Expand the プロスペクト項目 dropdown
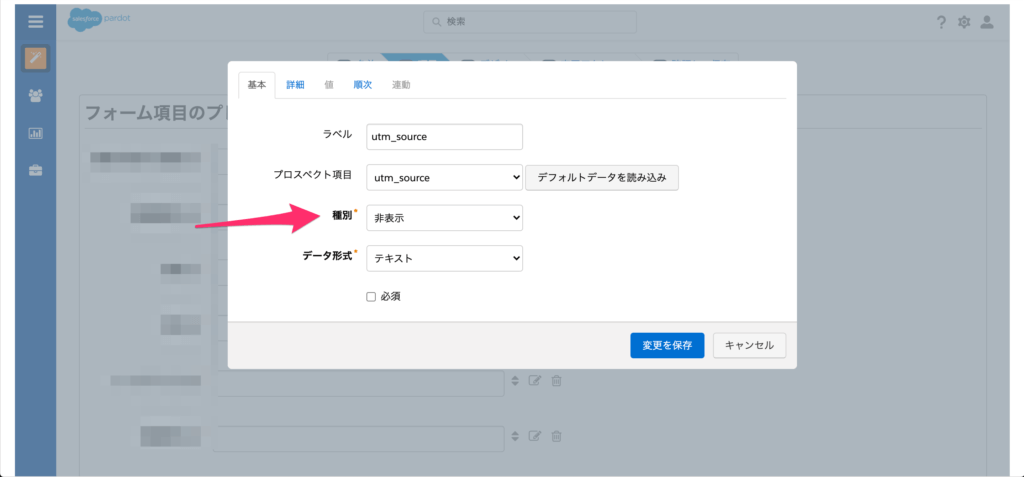 (x=444, y=177)
